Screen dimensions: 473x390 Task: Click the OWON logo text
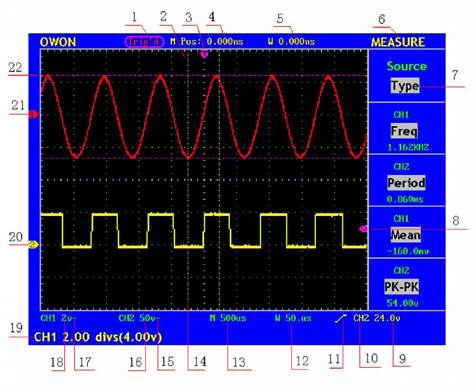tap(58, 42)
